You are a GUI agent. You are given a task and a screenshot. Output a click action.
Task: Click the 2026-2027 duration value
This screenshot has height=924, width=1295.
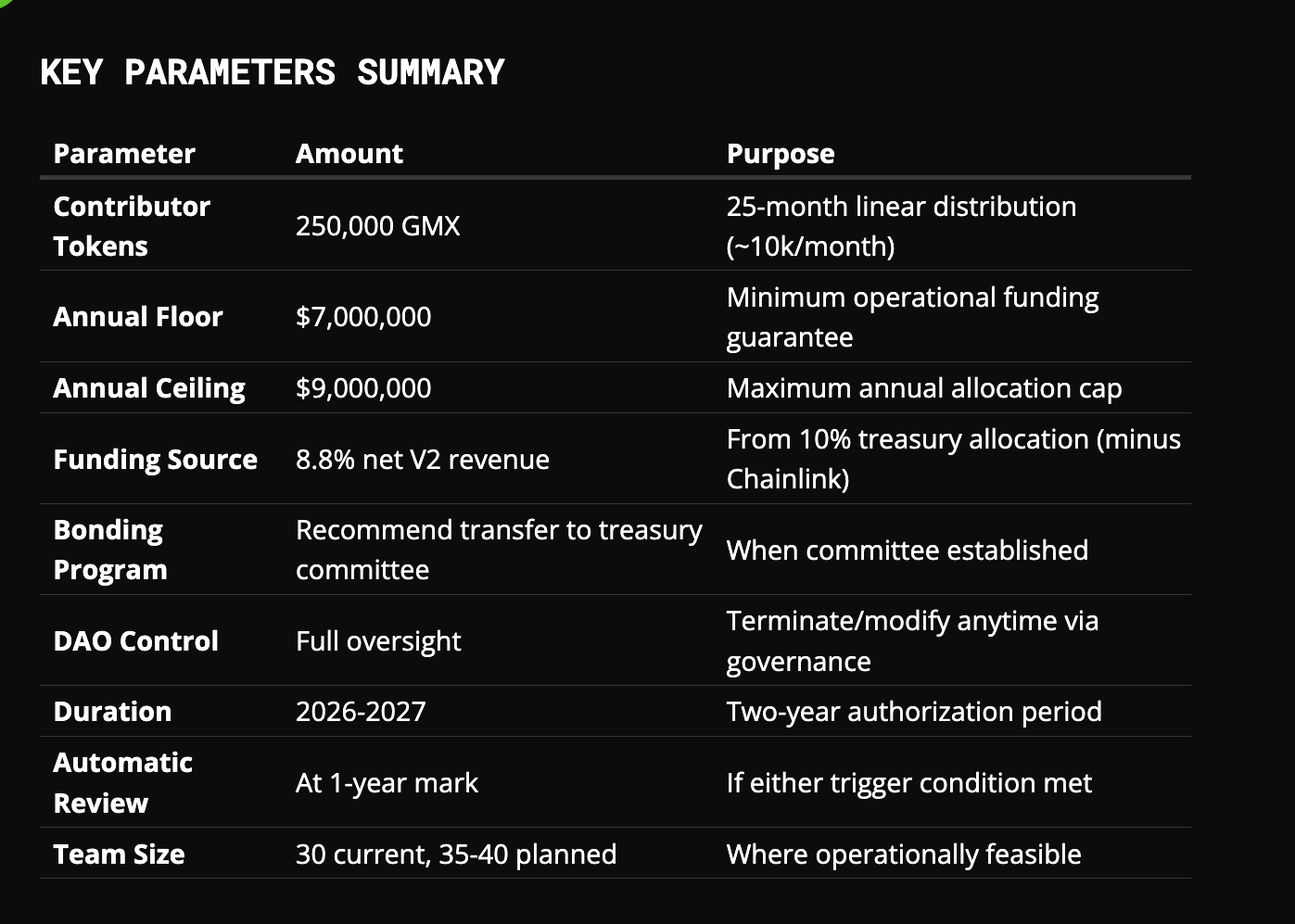(361, 712)
